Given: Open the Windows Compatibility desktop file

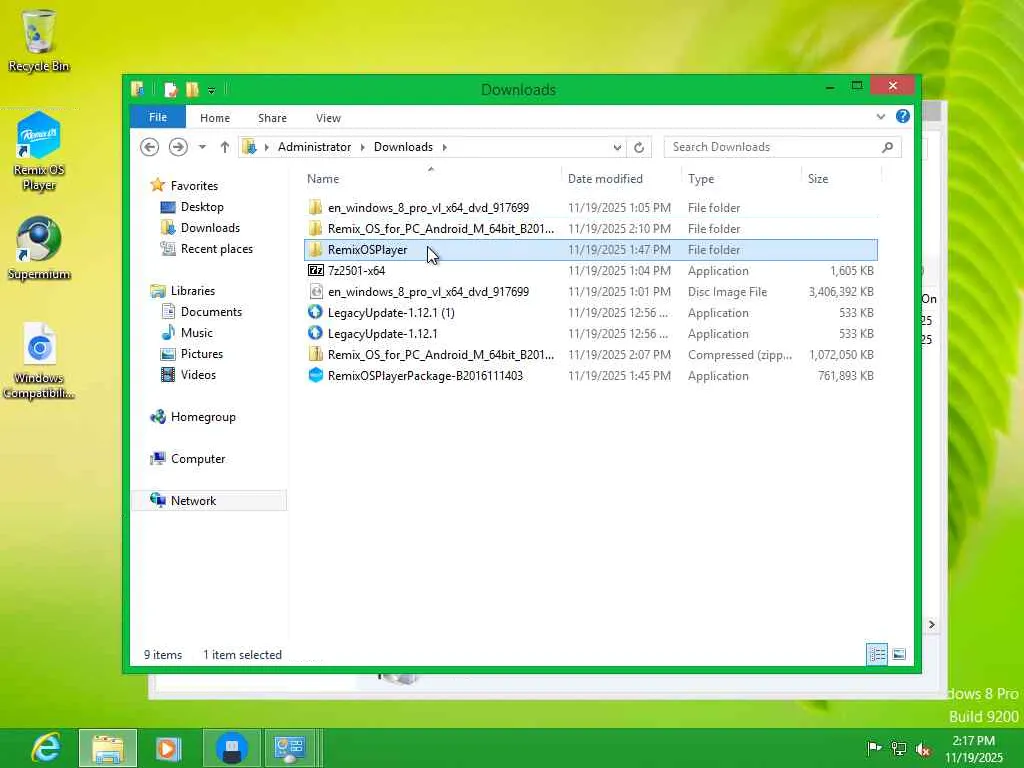Looking at the screenshot, I should (39, 360).
